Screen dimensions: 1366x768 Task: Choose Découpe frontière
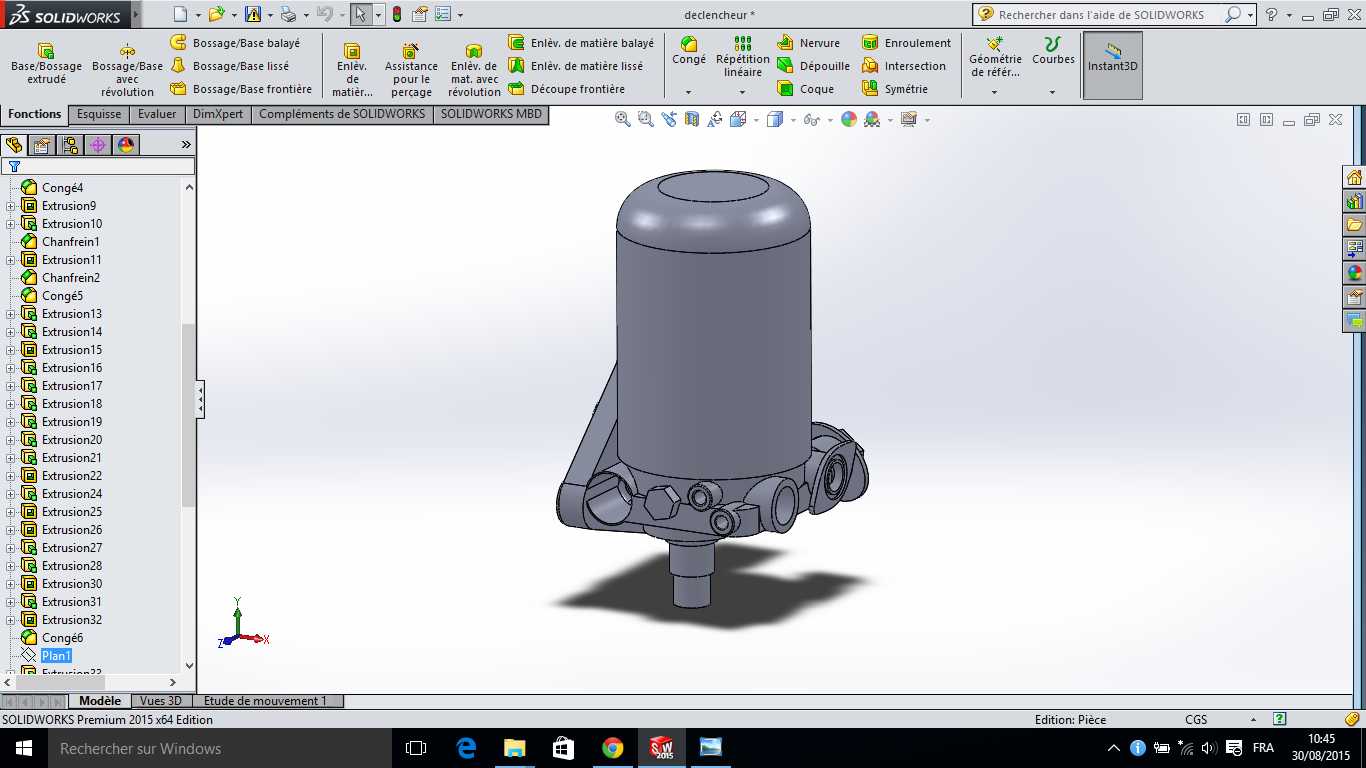point(567,89)
